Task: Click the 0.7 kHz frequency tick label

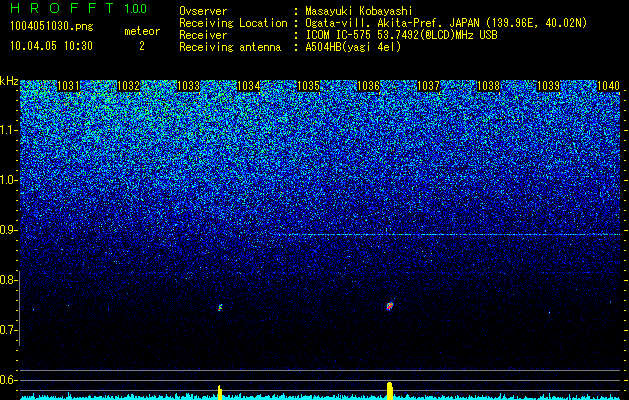Action: coord(9,330)
